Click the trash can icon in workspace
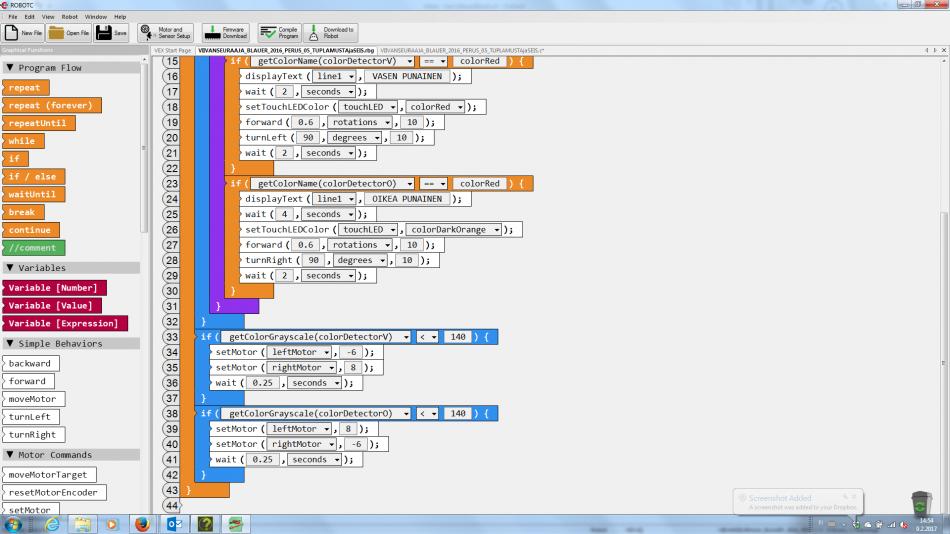 coord(921,503)
